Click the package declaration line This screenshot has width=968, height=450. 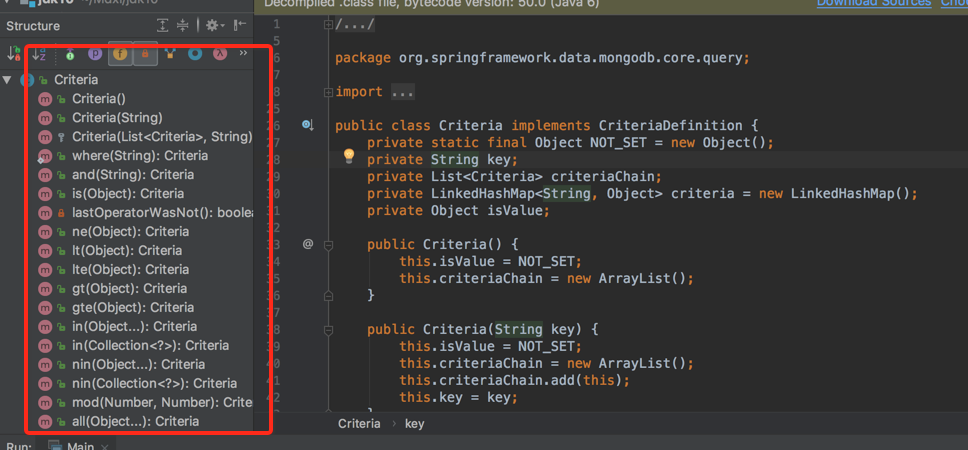click(542, 58)
